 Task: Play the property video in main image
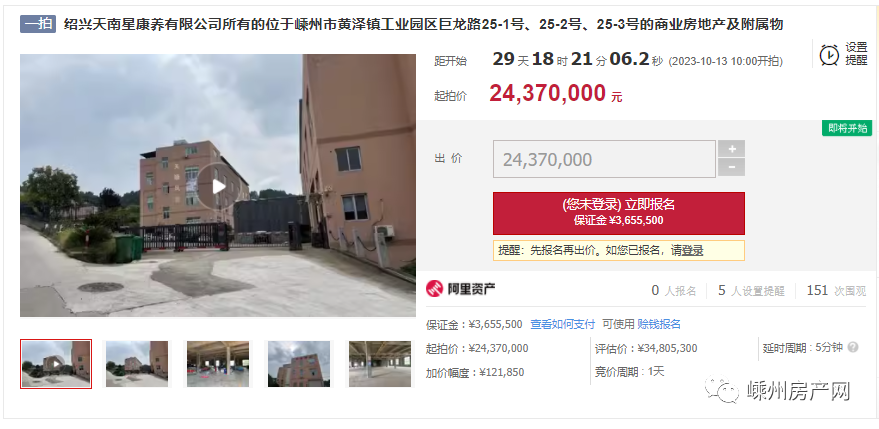[x=219, y=187]
